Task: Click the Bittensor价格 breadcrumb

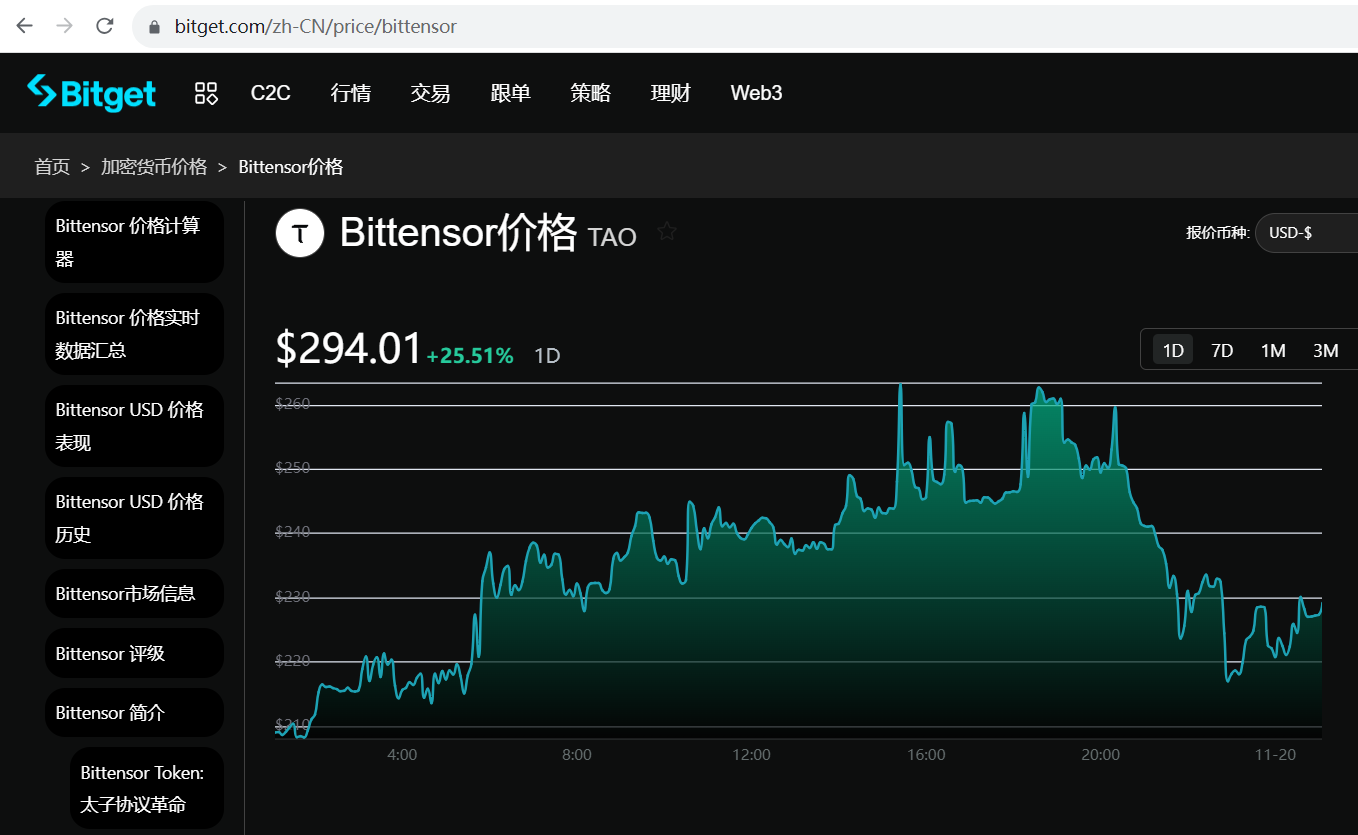Action: pos(291,167)
